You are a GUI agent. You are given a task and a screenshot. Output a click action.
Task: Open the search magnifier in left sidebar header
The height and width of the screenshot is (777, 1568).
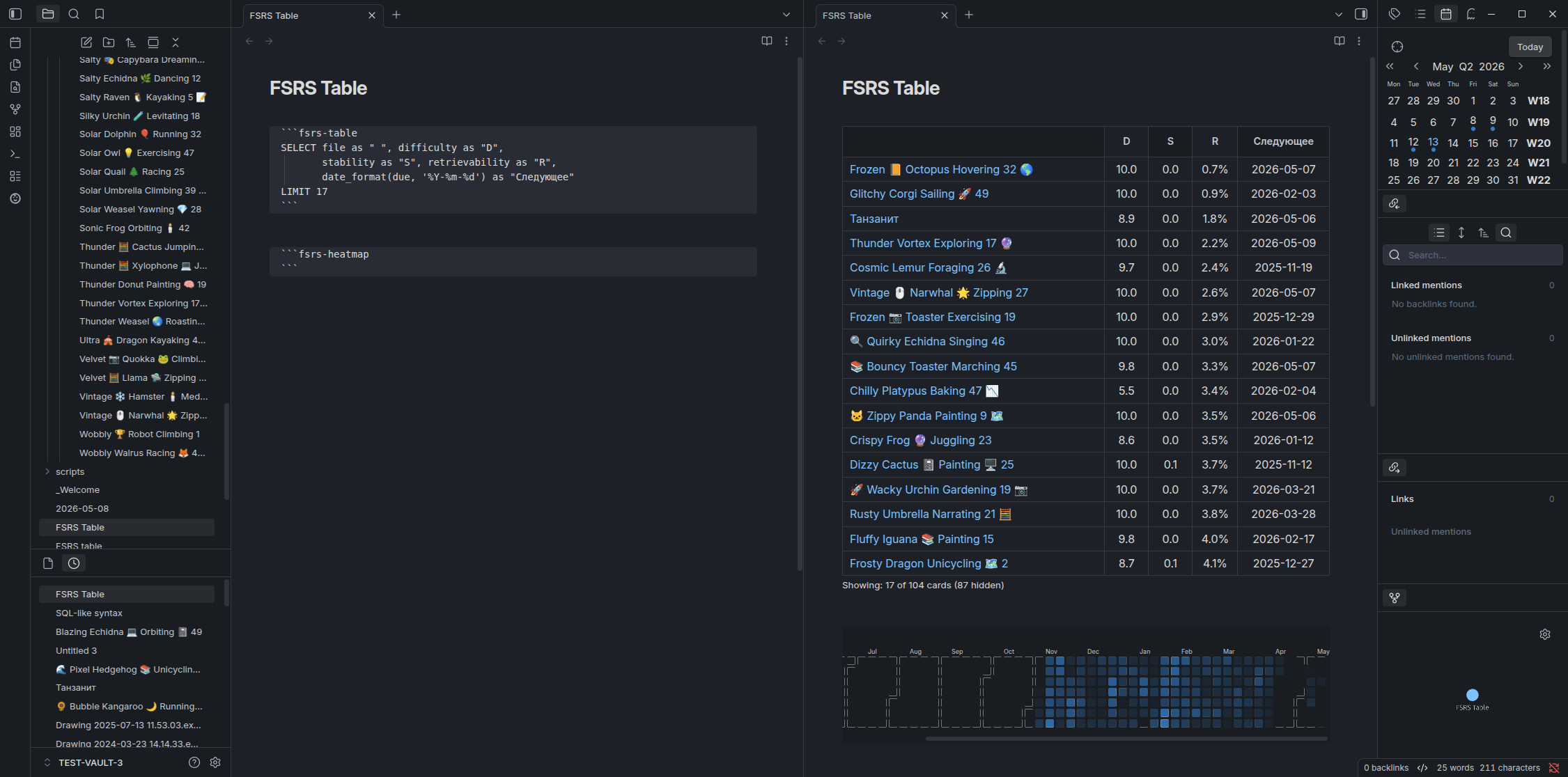74,14
